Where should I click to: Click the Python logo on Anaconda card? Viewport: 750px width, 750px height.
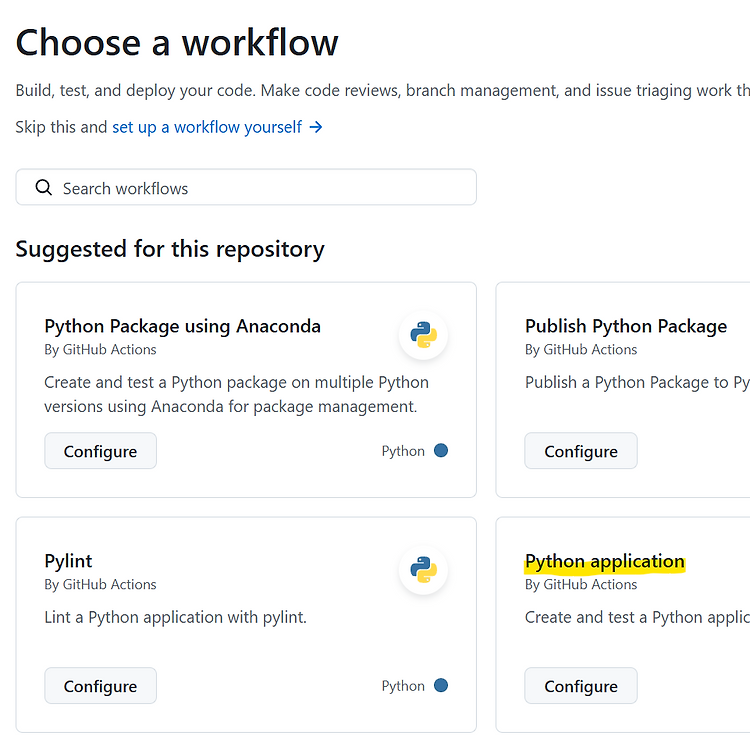click(x=423, y=335)
